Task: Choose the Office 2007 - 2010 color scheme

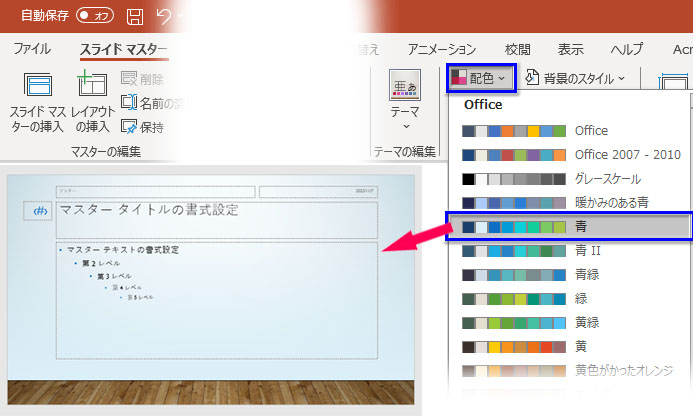Action: pos(570,155)
